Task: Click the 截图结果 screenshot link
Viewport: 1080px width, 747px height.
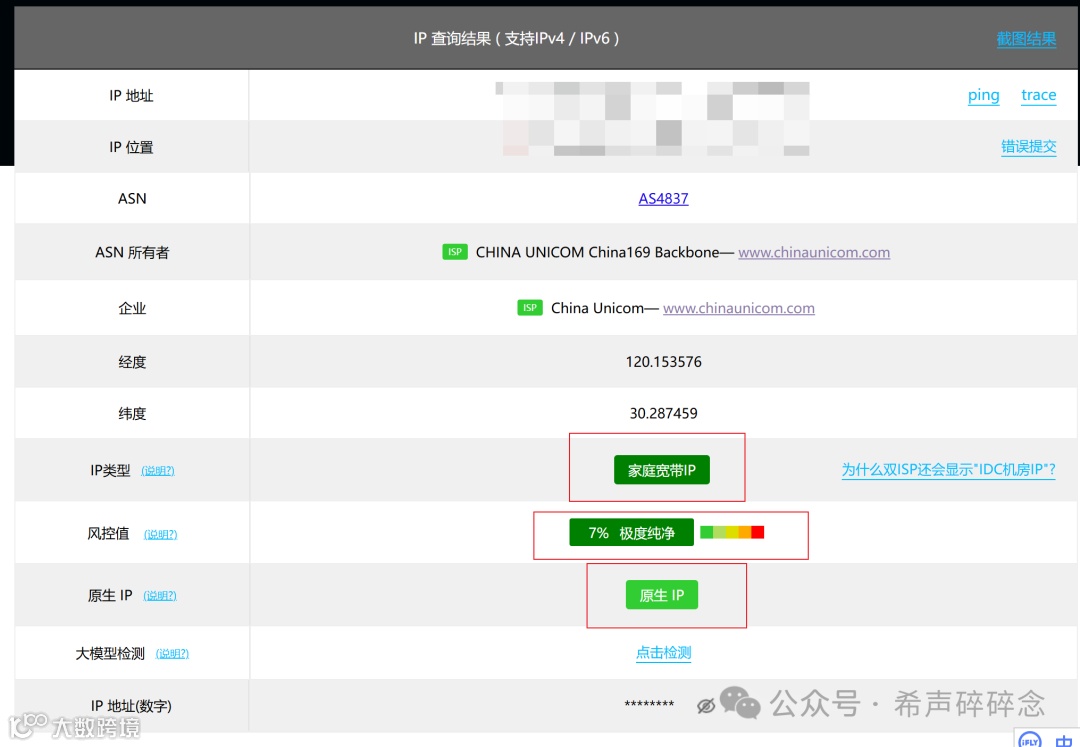Action: point(1026,39)
